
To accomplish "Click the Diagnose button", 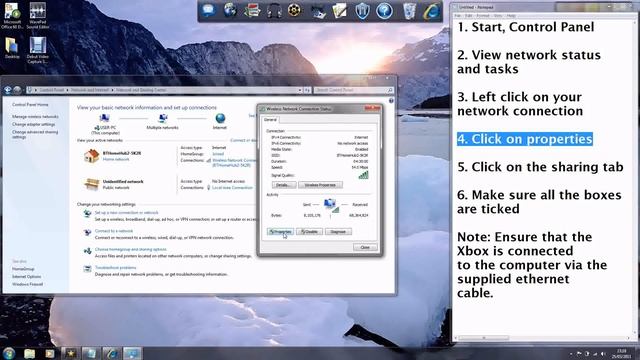I will point(338,231).
